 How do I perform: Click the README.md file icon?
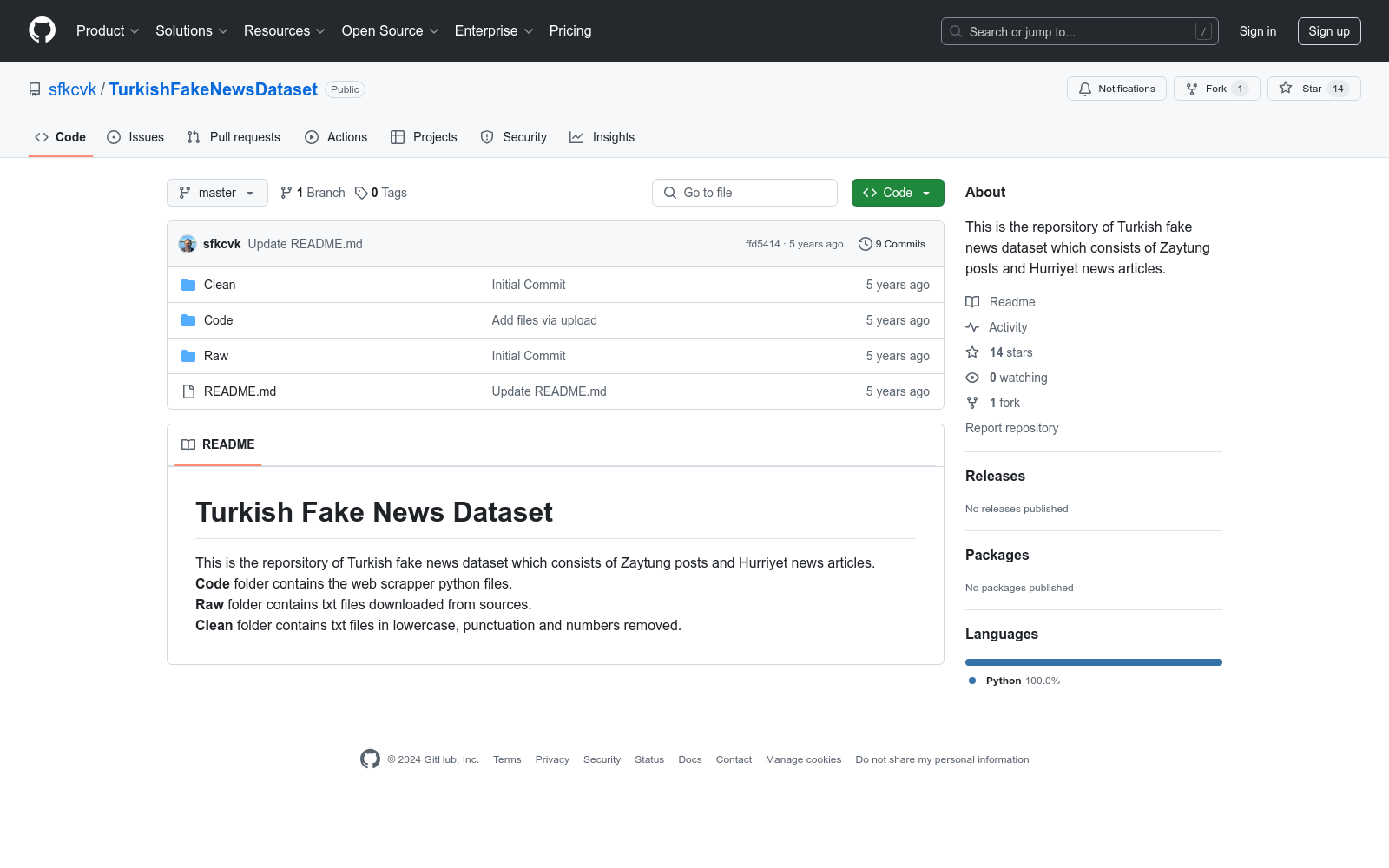[x=188, y=391]
